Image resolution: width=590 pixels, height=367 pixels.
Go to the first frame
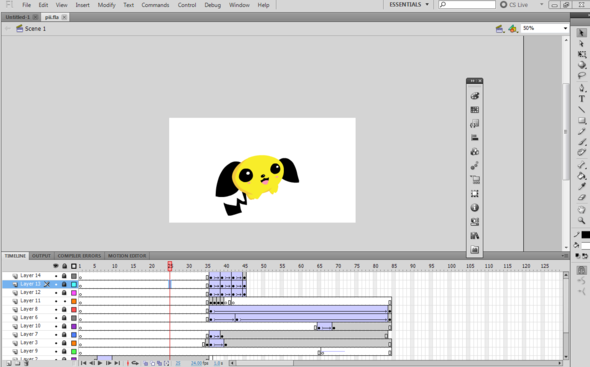click(83, 363)
